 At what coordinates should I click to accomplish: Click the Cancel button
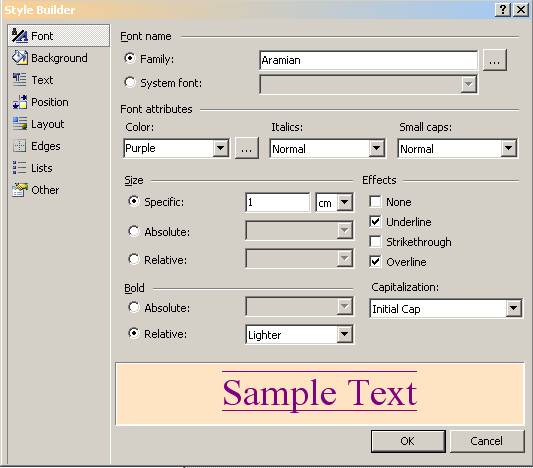coord(487,441)
